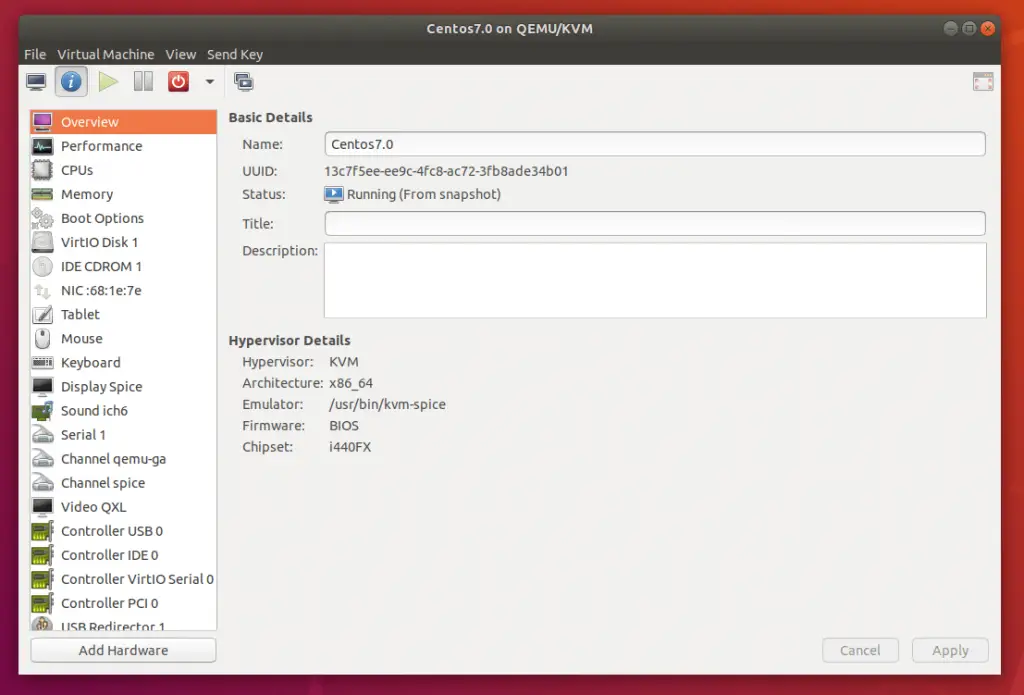Click the Video QXL monitor icon
Image resolution: width=1024 pixels, height=695 pixels.
click(x=42, y=507)
